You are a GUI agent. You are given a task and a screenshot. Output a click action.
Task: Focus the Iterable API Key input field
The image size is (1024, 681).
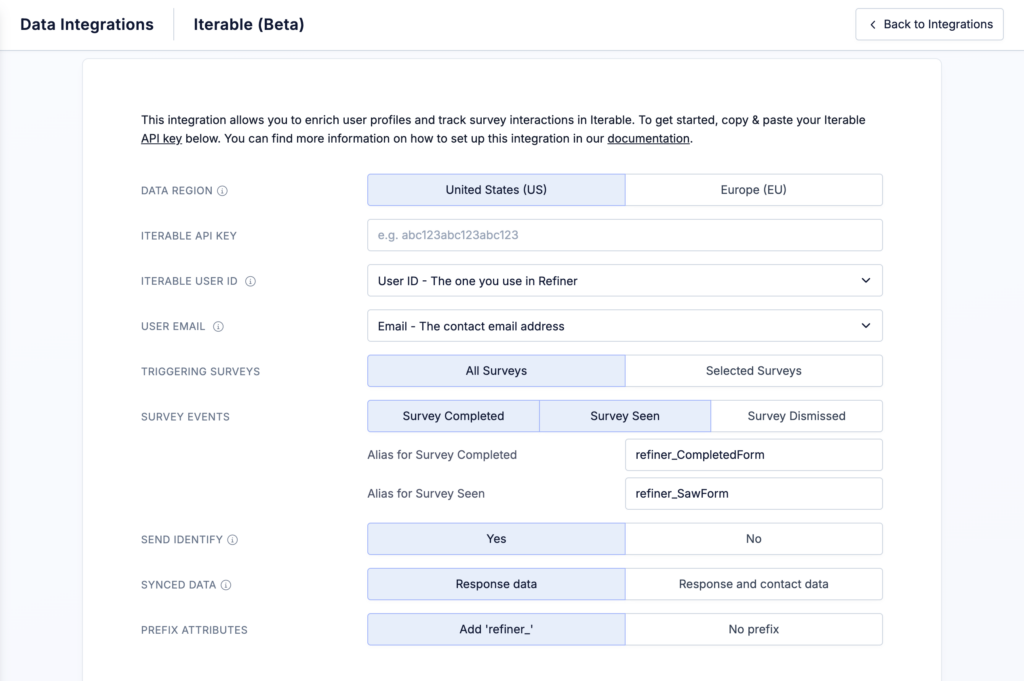click(x=624, y=236)
